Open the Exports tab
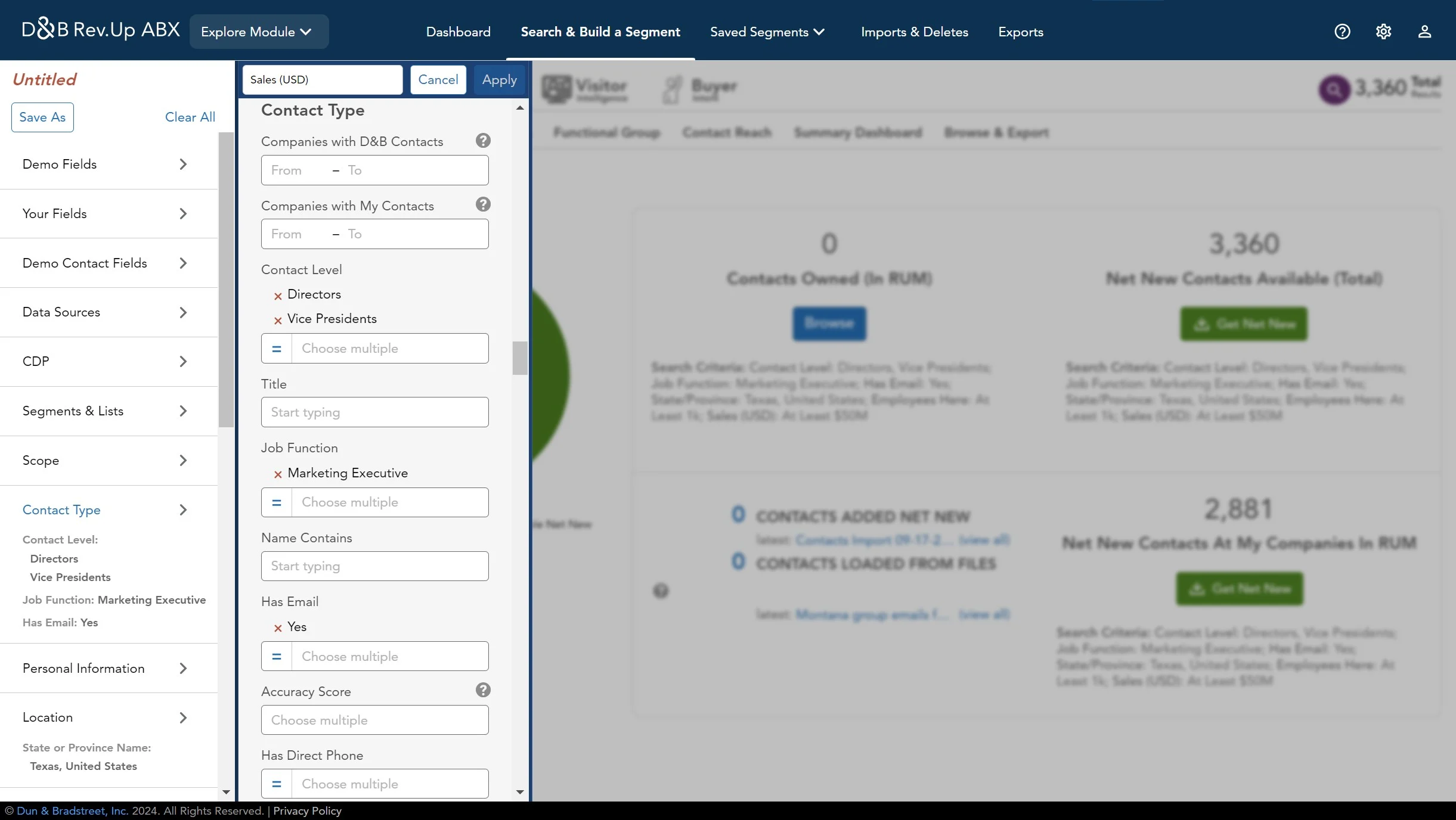 pos(1021,32)
